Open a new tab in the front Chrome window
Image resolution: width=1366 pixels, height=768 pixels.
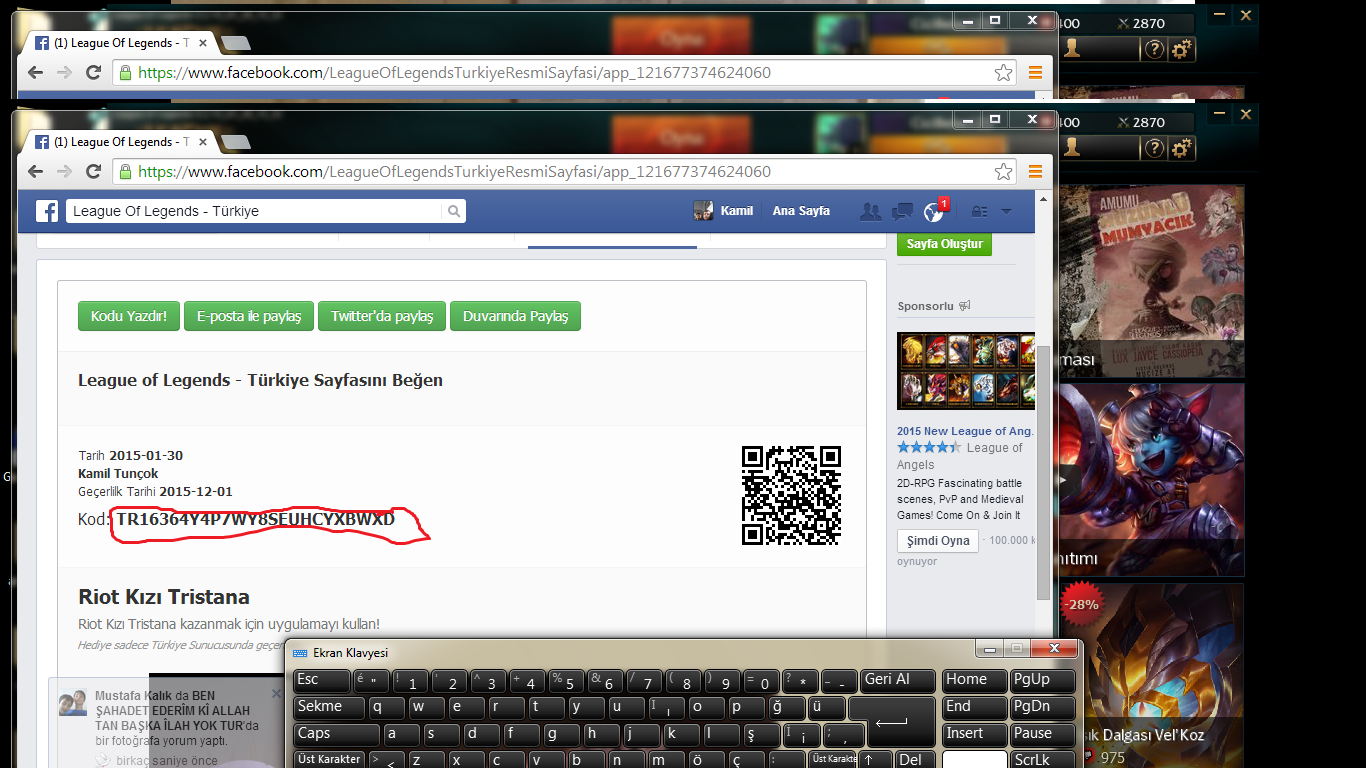pyautogui.click(x=236, y=142)
